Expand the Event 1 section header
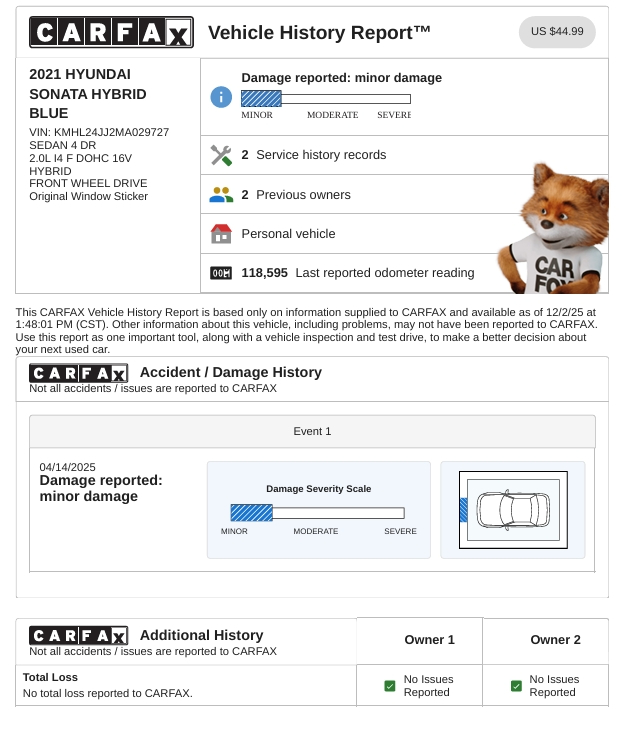The width and height of the screenshot is (629, 736). (x=312, y=431)
